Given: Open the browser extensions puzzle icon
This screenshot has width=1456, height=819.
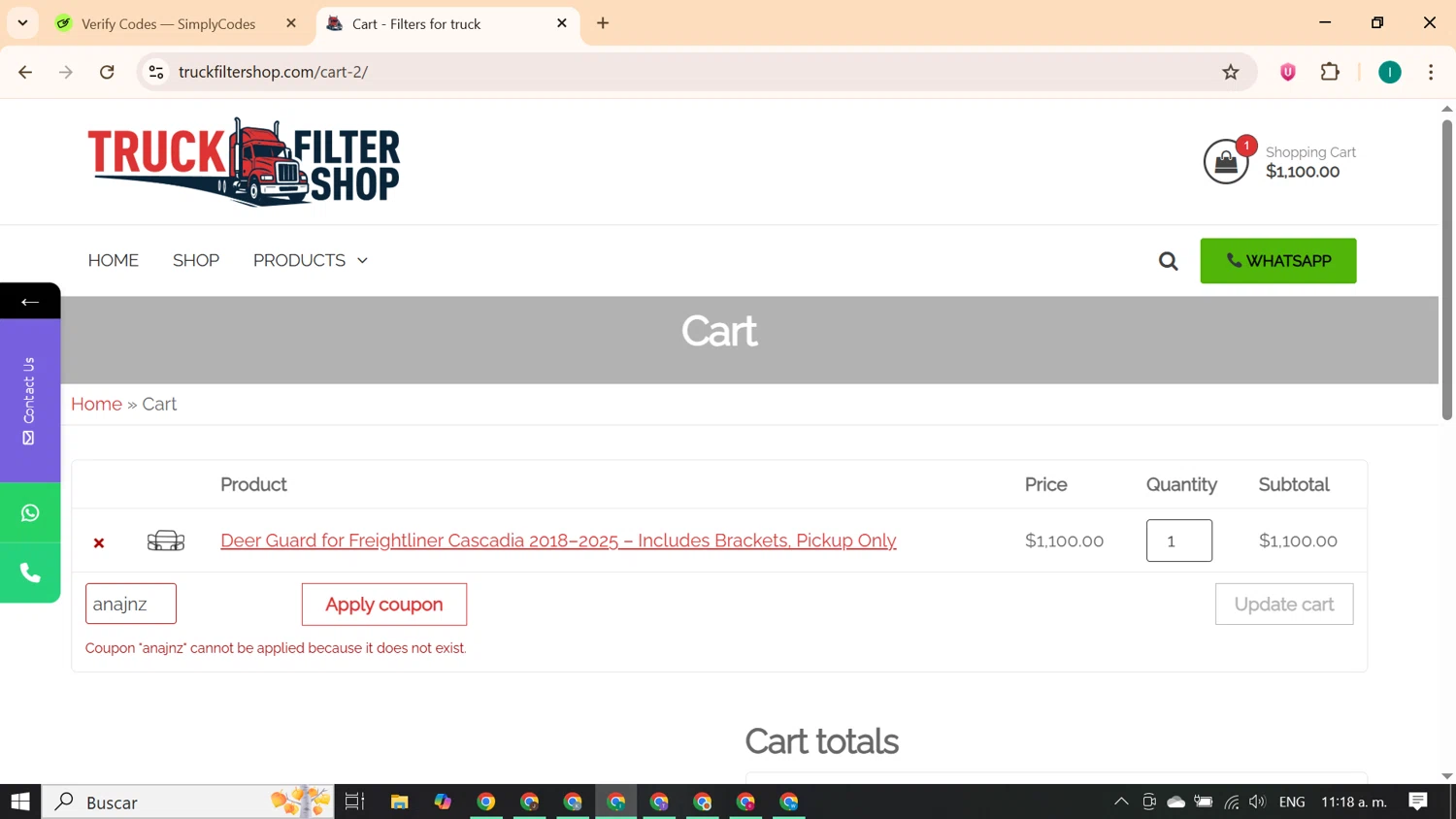Looking at the screenshot, I should coord(1330,72).
